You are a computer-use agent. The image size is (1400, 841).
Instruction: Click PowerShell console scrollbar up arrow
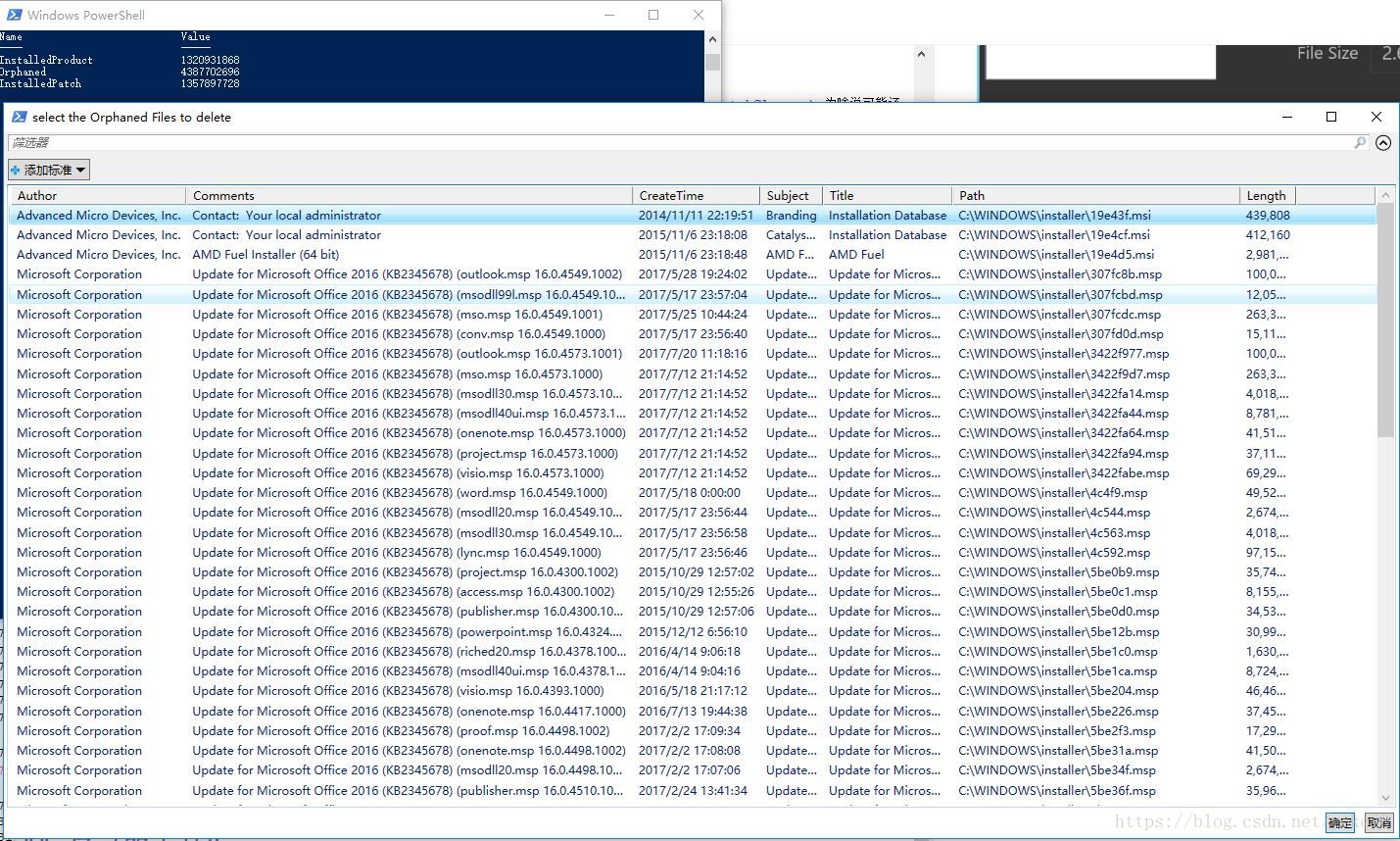(x=712, y=40)
